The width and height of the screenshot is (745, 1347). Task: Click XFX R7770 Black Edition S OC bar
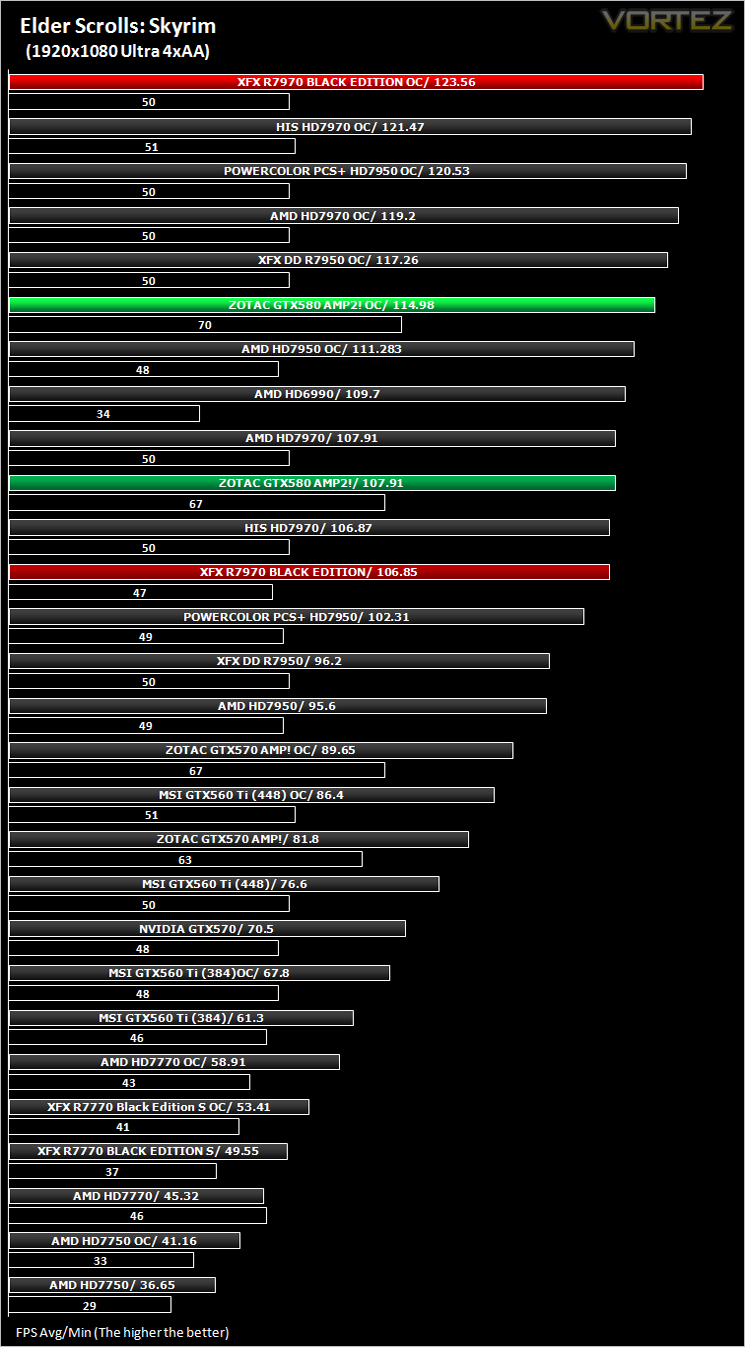pyautogui.click(x=159, y=1107)
